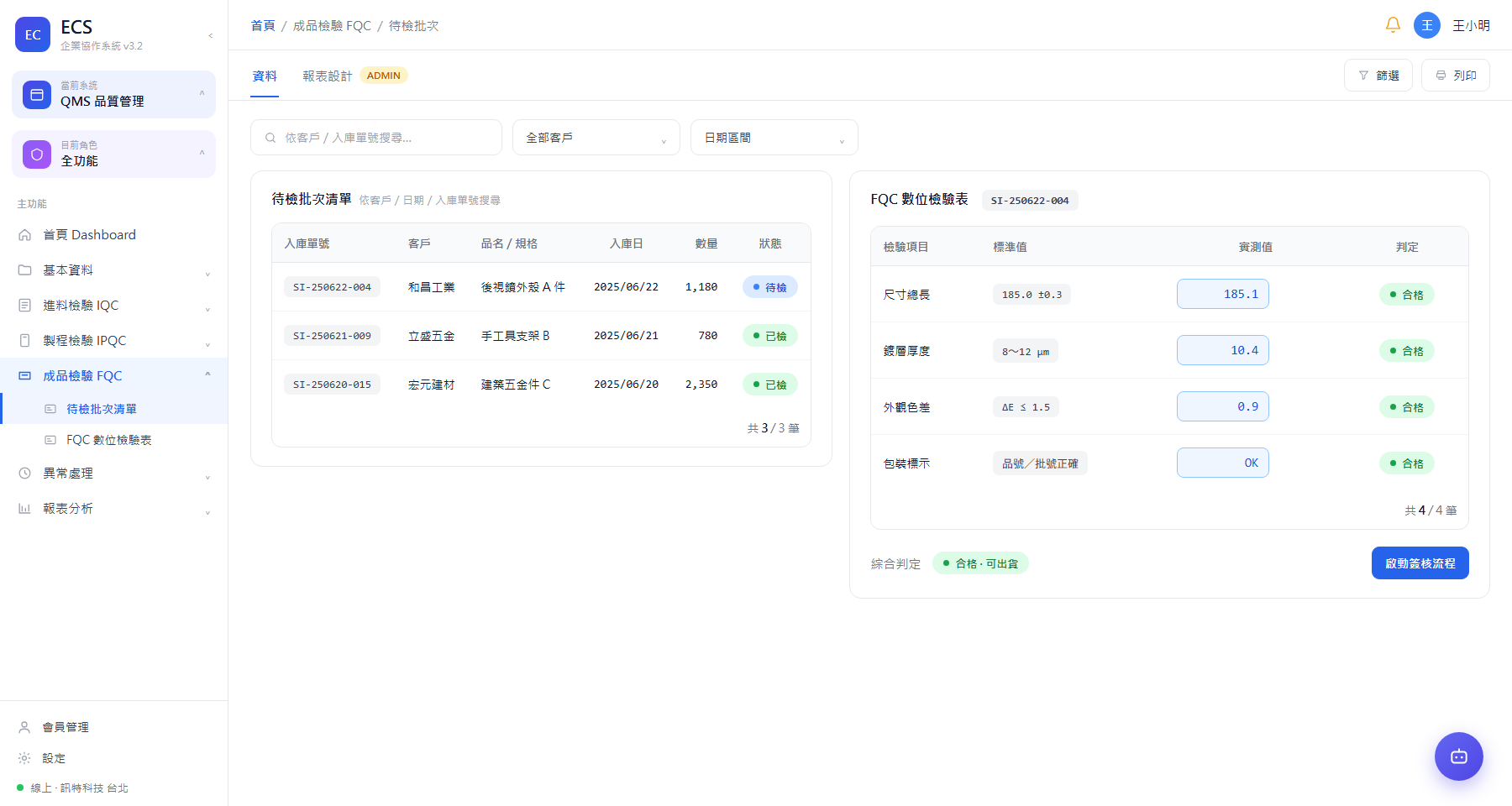
Task: Go to 首頁 in the breadcrumb
Action: pyautogui.click(x=263, y=26)
